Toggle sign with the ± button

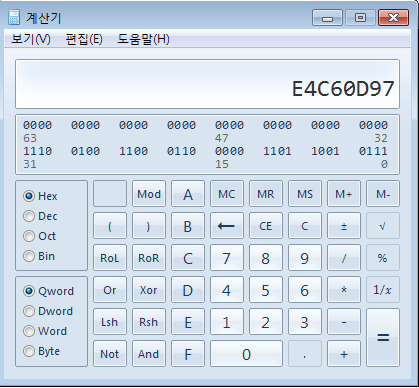344,226
